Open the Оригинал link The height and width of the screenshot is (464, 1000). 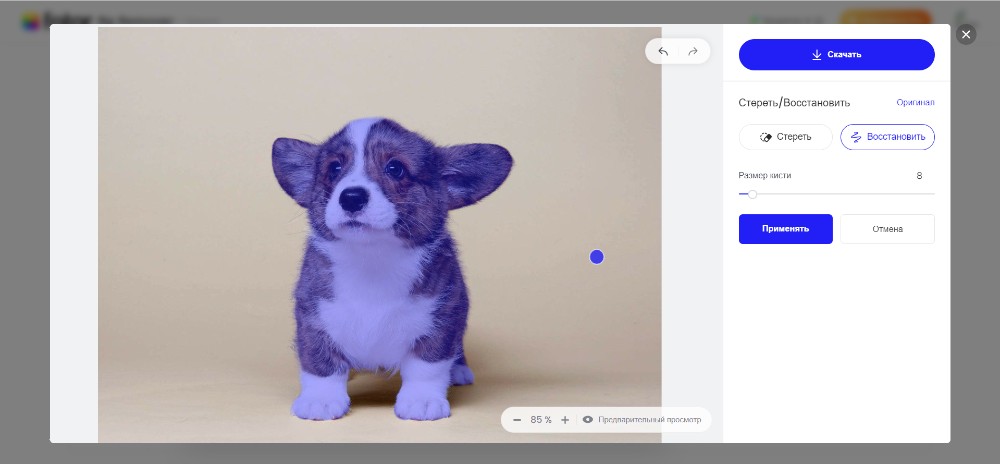pyautogui.click(x=915, y=102)
